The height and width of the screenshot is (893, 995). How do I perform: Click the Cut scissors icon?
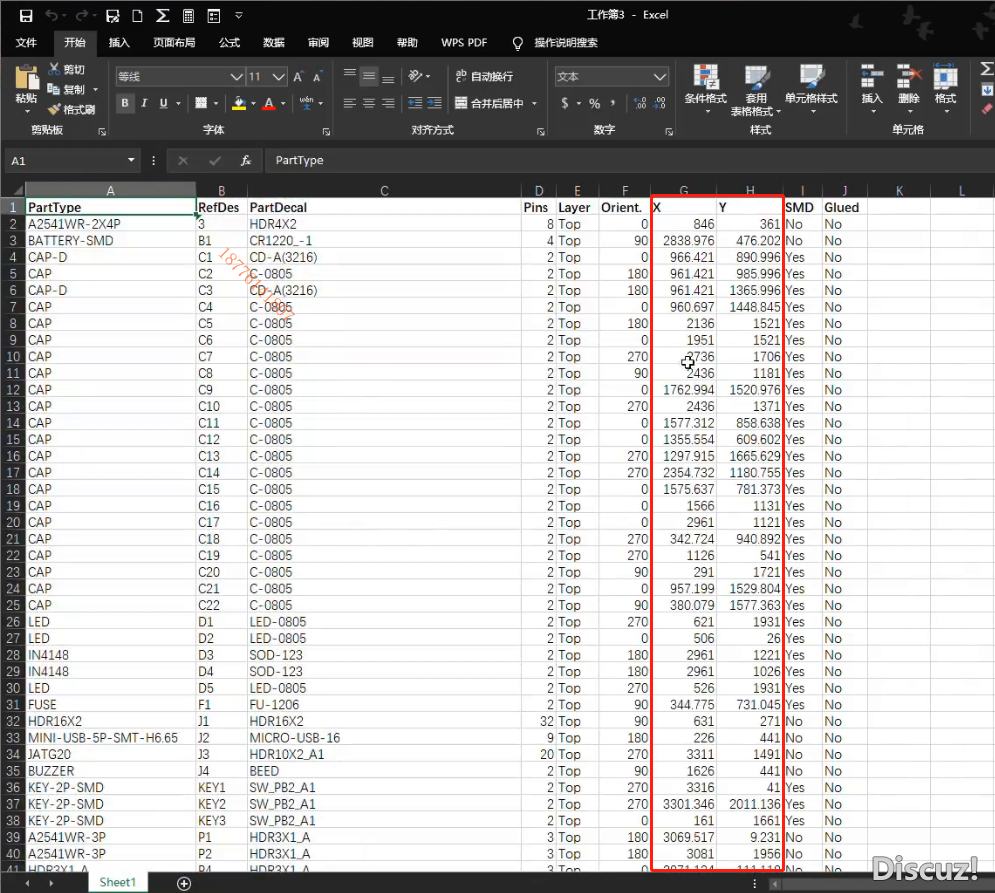coord(55,69)
